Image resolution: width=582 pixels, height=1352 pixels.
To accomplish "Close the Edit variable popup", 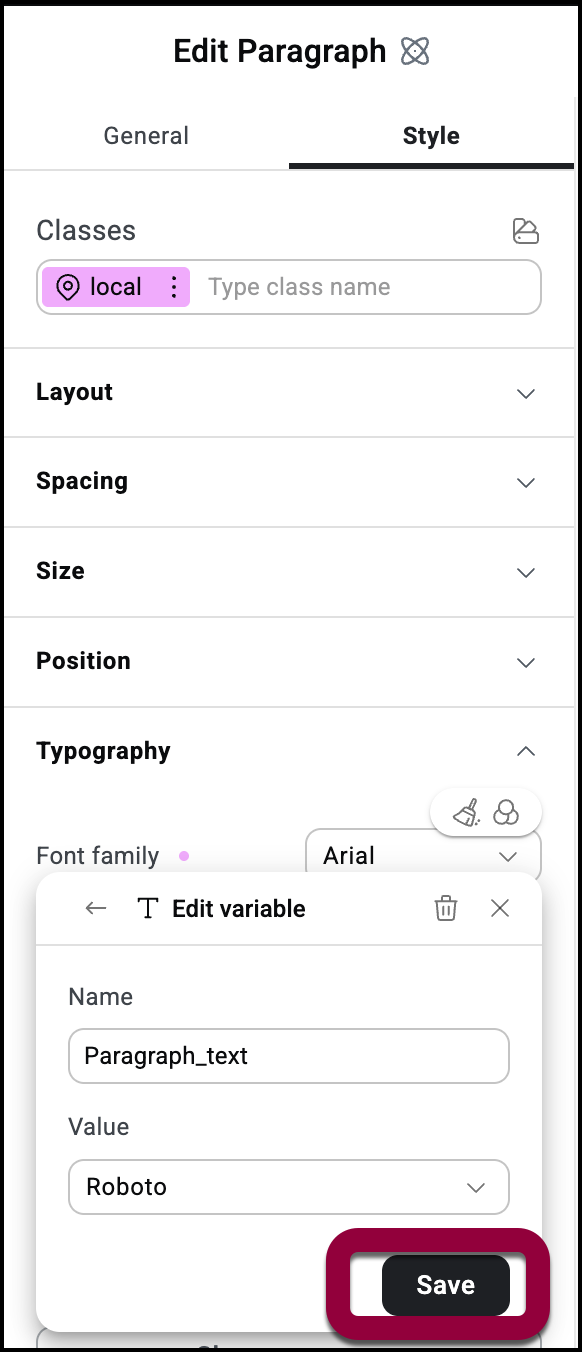I will point(500,908).
